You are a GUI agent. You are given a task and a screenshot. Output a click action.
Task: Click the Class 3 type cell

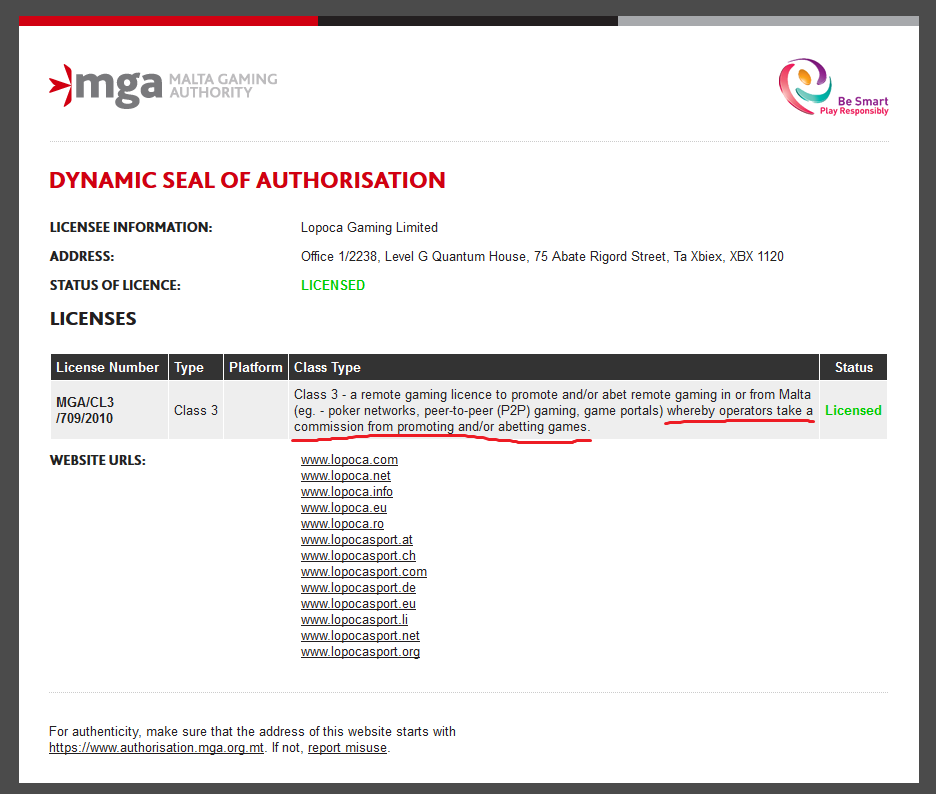pos(196,410)
